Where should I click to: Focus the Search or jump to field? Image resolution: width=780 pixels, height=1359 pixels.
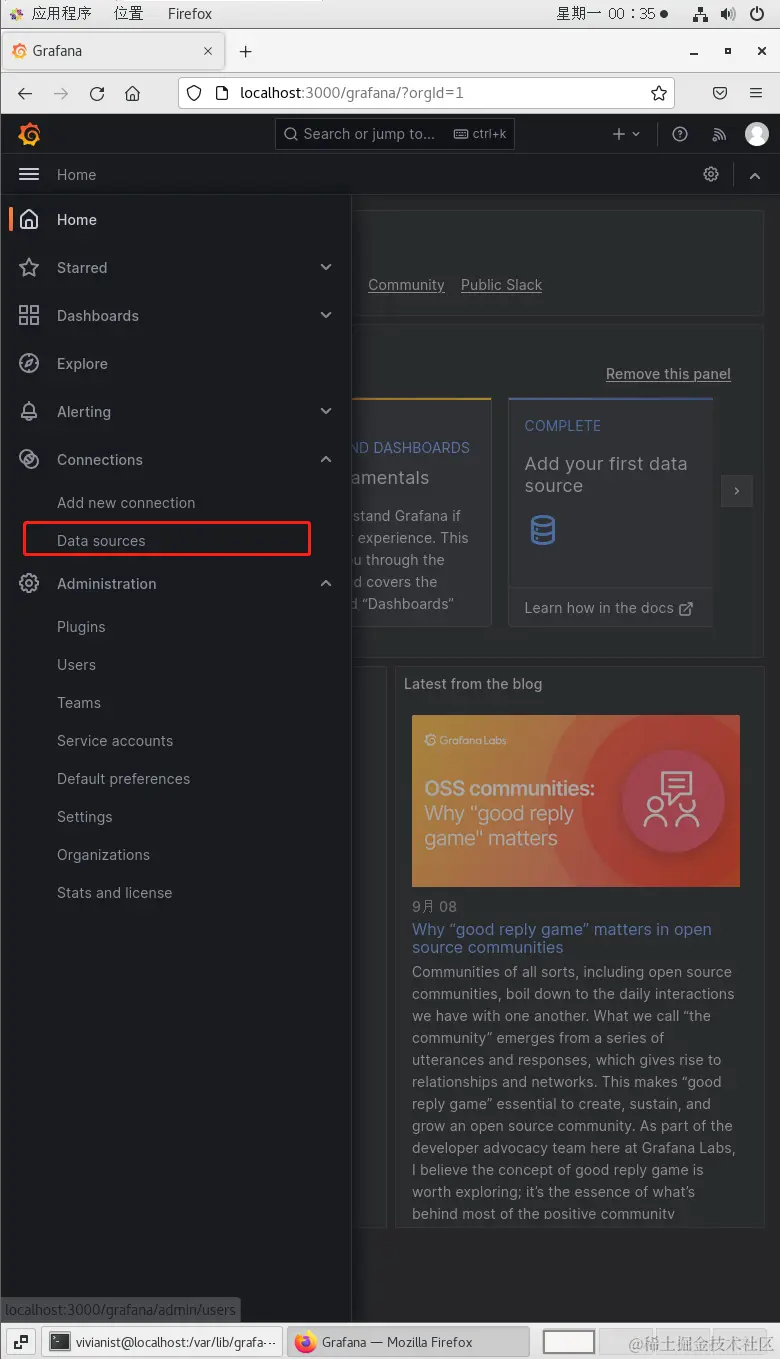(395, 134)
